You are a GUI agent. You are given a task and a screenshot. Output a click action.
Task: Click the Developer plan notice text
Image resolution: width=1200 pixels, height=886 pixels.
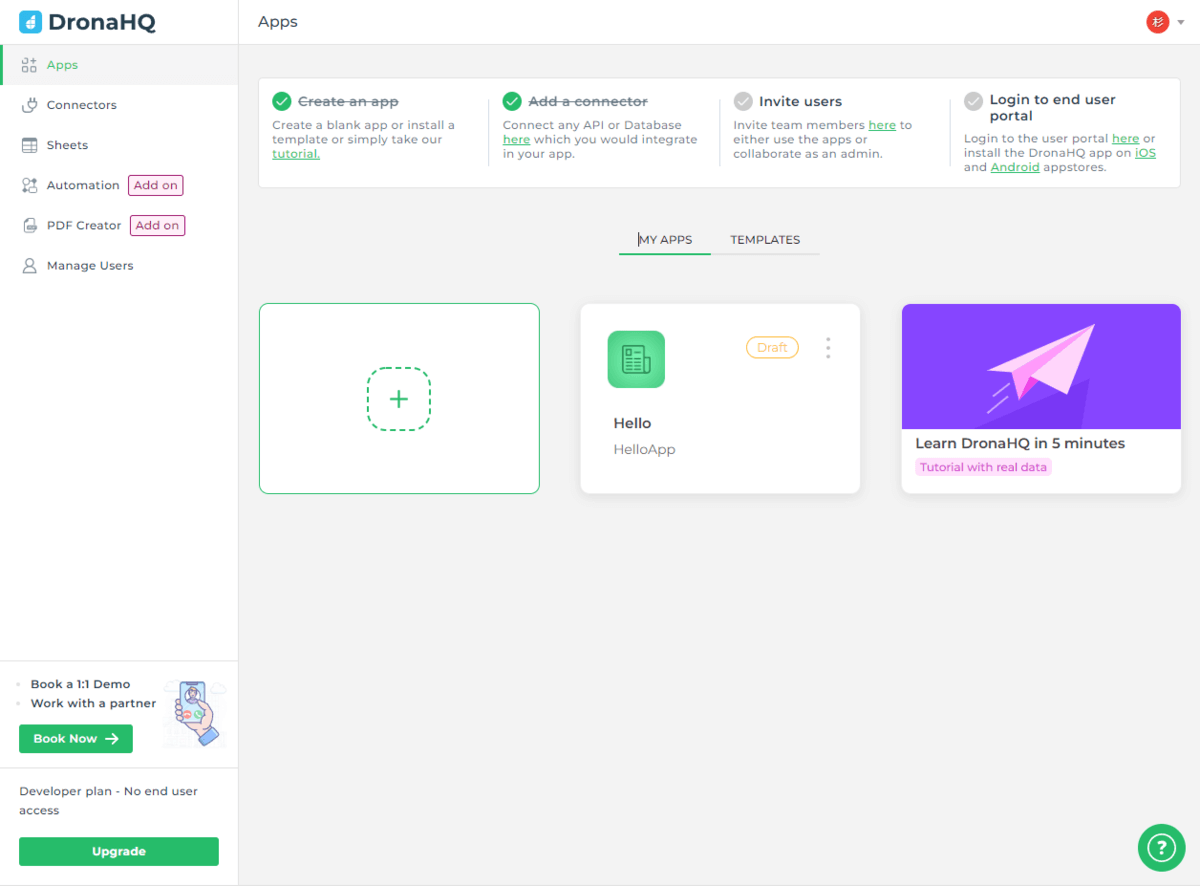108,801
